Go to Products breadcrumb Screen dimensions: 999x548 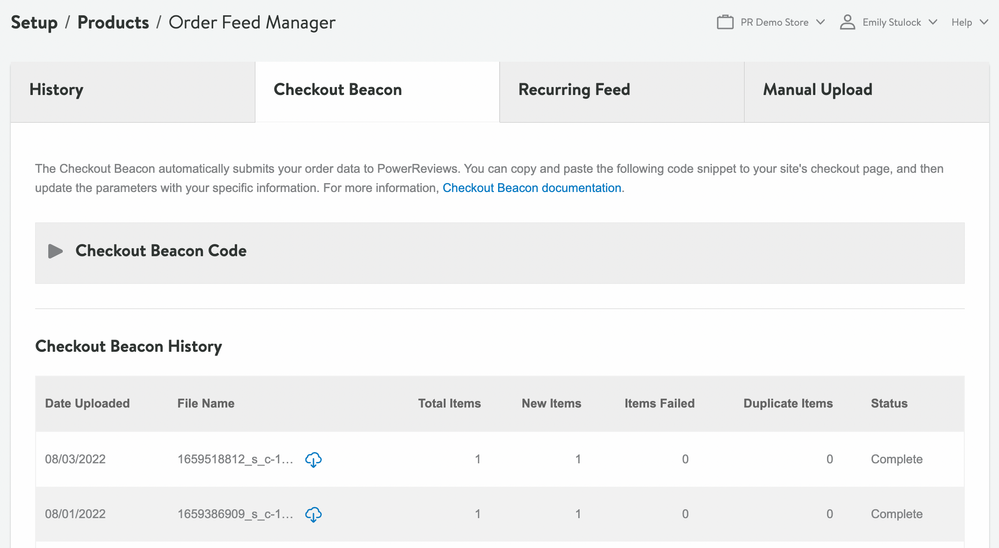[x=113, y=22]
